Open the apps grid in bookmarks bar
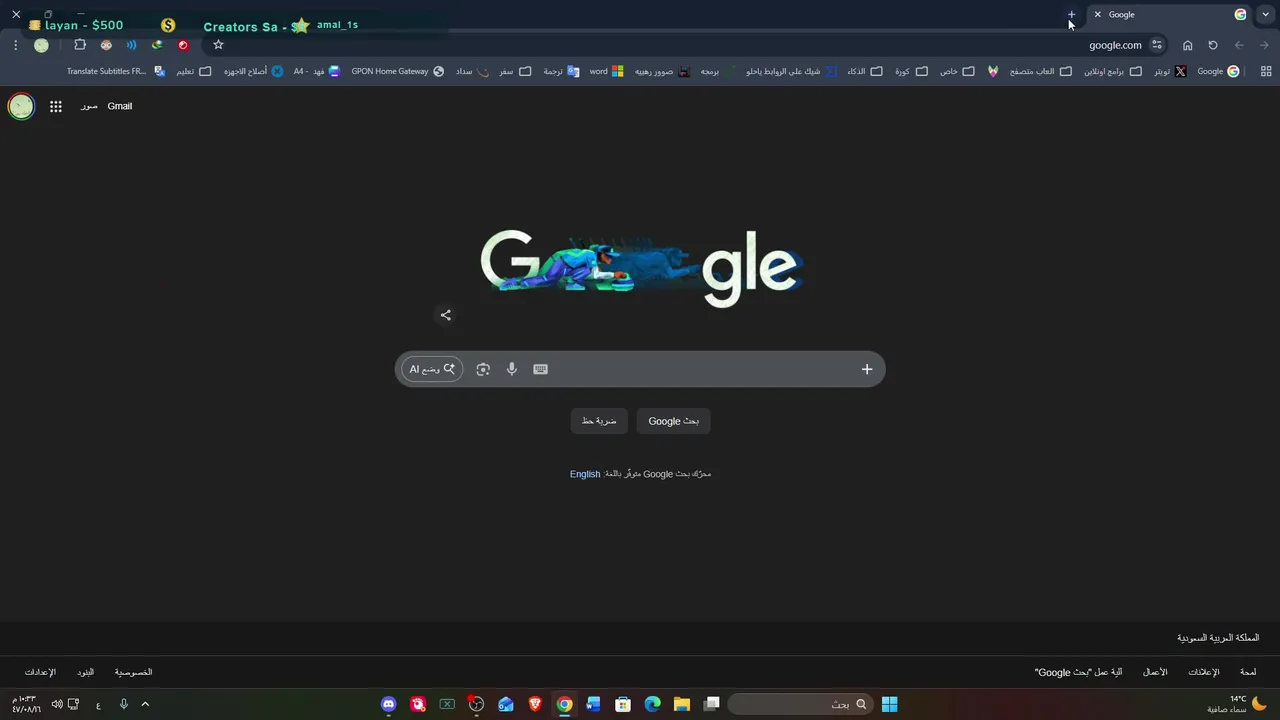 tap(1266, 71)
